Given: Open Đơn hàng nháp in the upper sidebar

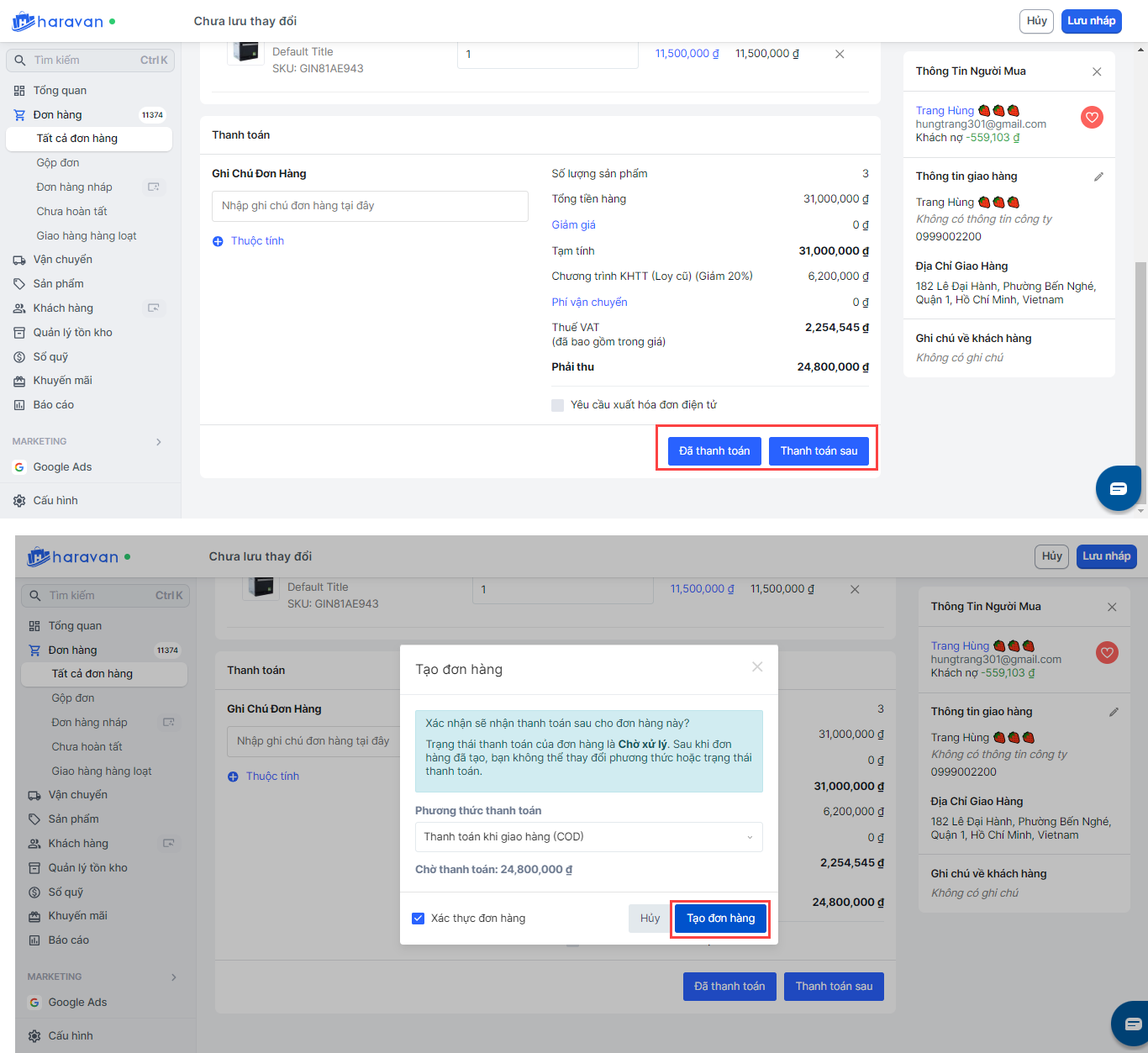Looking at the screenshot, I should click(74, 187).
